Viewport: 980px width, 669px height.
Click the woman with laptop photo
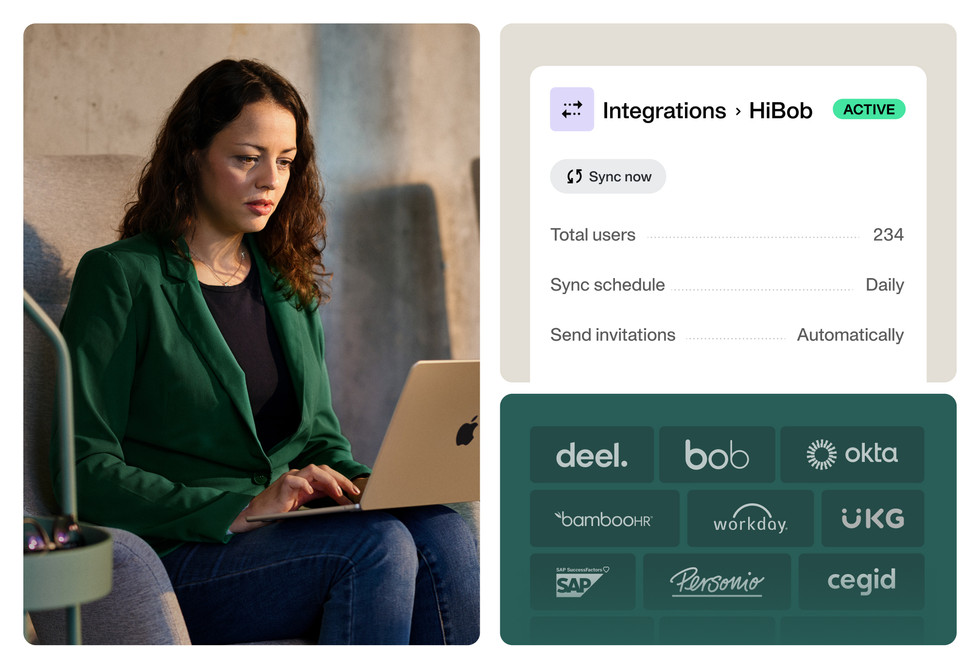(x=252, y=334)
